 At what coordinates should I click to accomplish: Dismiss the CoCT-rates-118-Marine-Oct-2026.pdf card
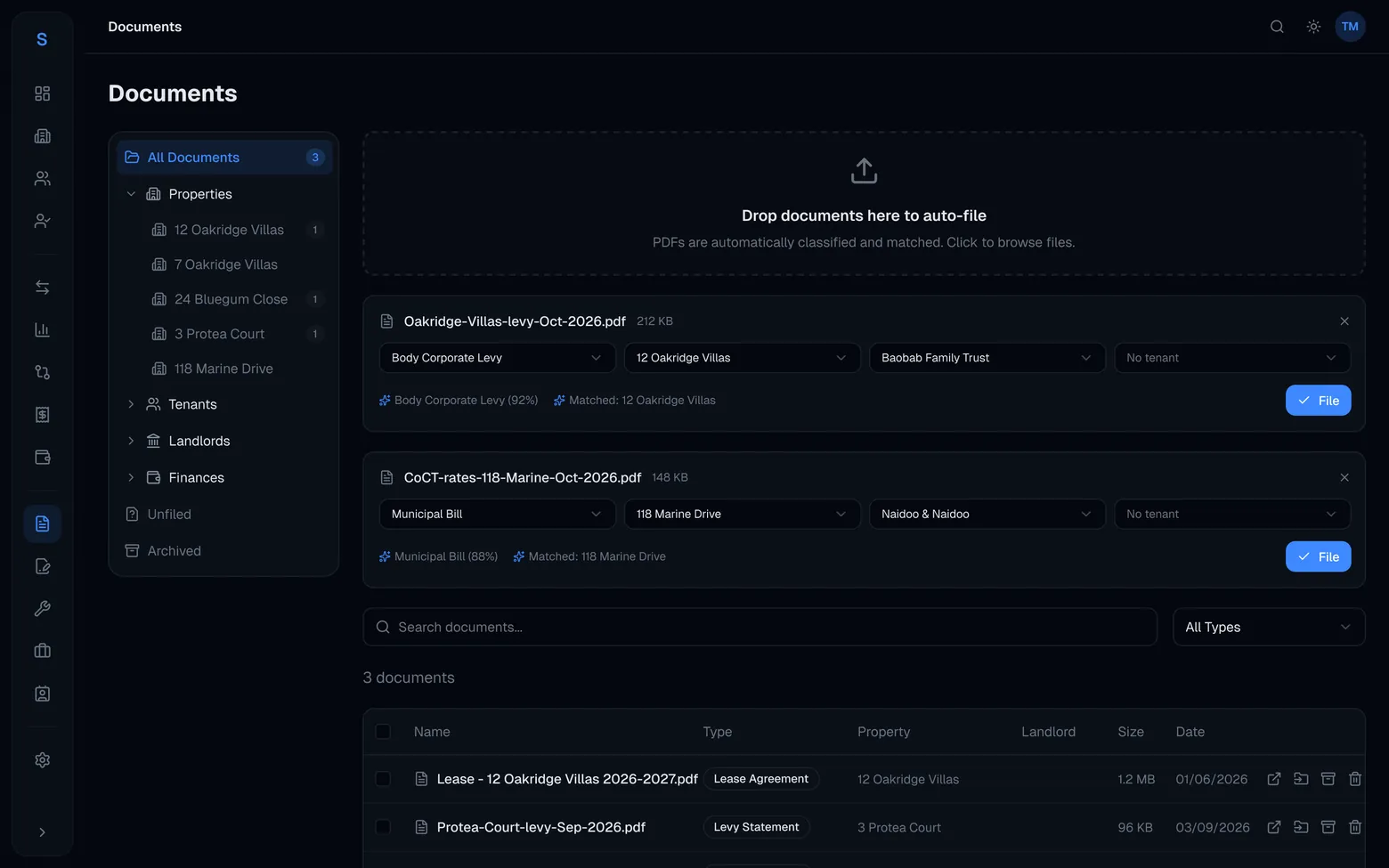coord(1344,477)
